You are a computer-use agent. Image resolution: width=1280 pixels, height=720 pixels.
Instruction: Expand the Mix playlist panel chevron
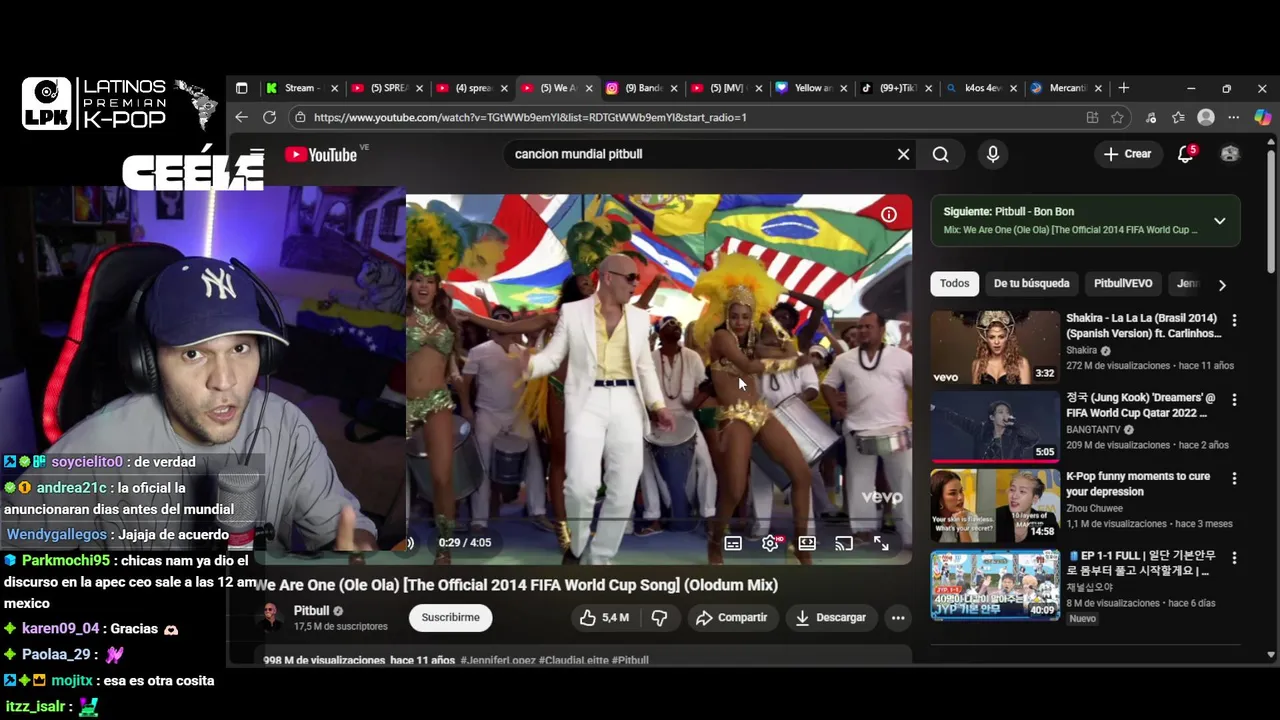[1219, 221]
